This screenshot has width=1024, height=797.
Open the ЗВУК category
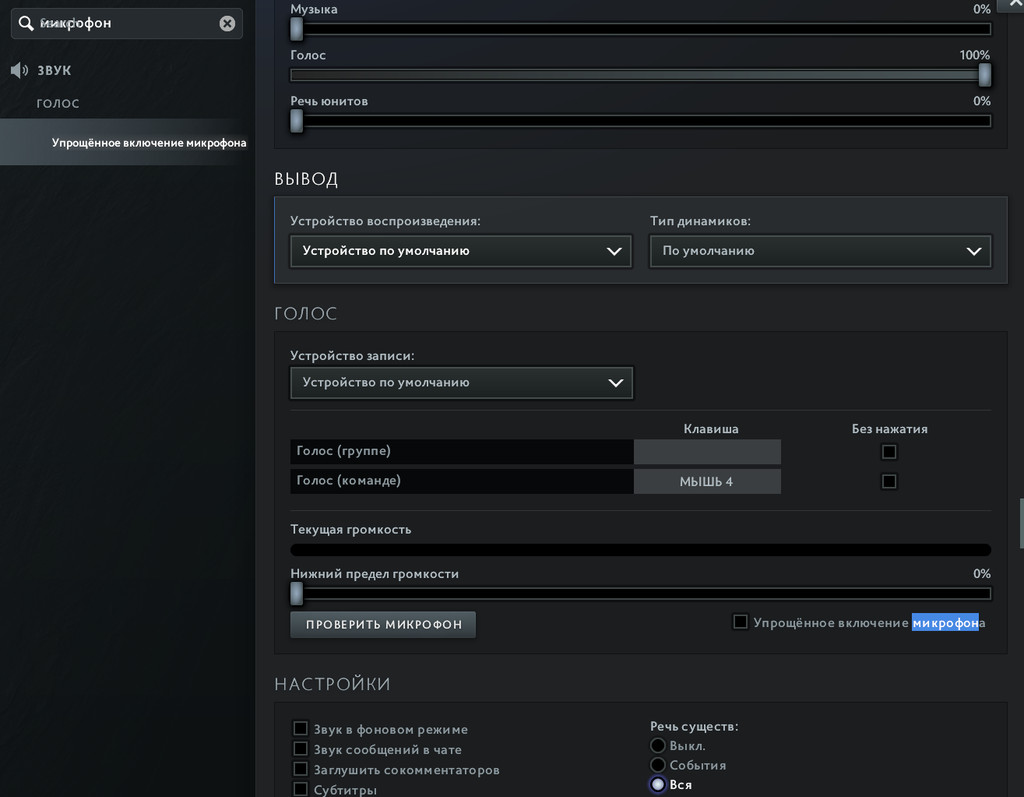54,71
